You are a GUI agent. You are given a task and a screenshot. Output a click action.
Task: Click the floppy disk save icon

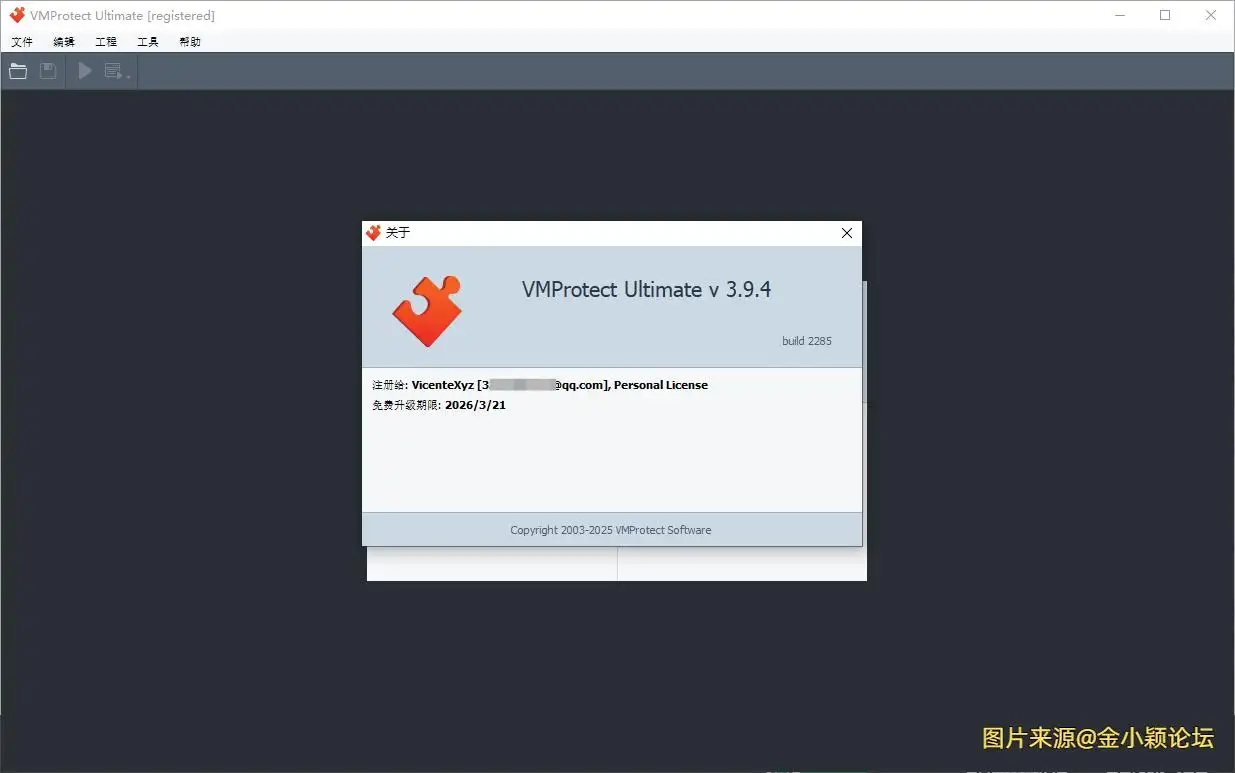[48, 71]
